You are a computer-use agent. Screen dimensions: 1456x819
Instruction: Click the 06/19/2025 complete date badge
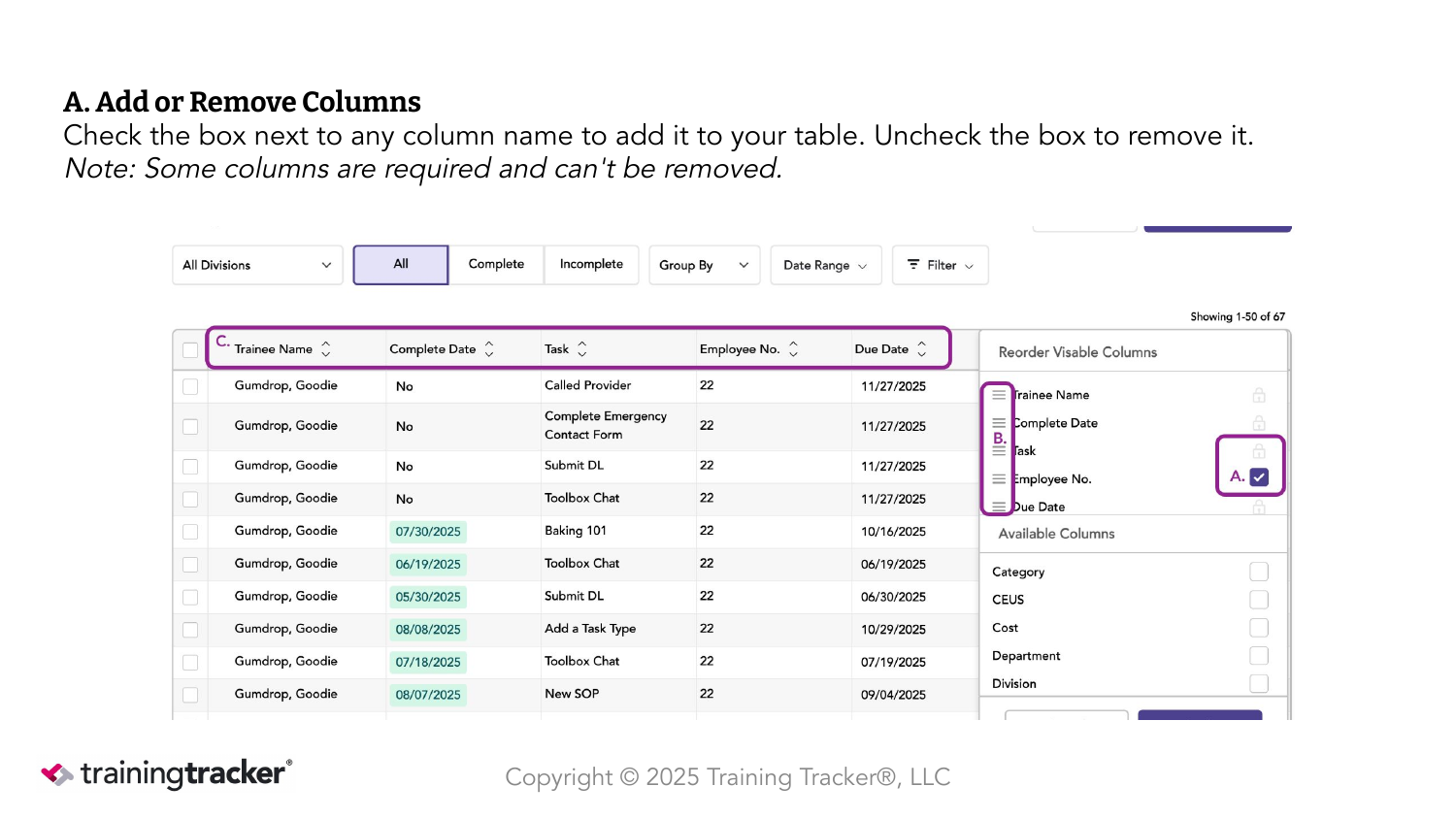pos(428,565)
